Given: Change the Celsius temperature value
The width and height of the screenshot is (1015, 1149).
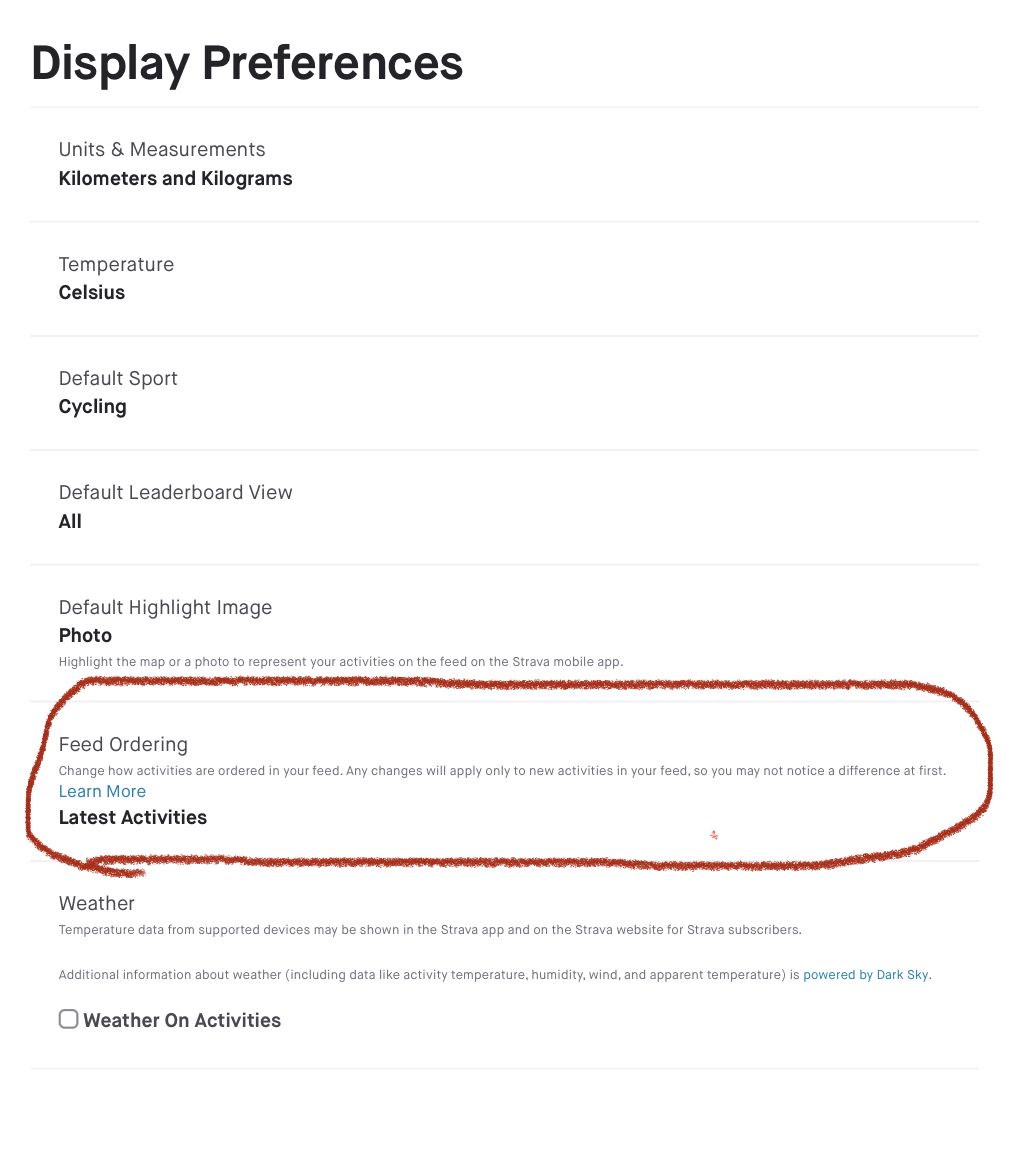Looking at the screenshot, I should tap(92, 293).
